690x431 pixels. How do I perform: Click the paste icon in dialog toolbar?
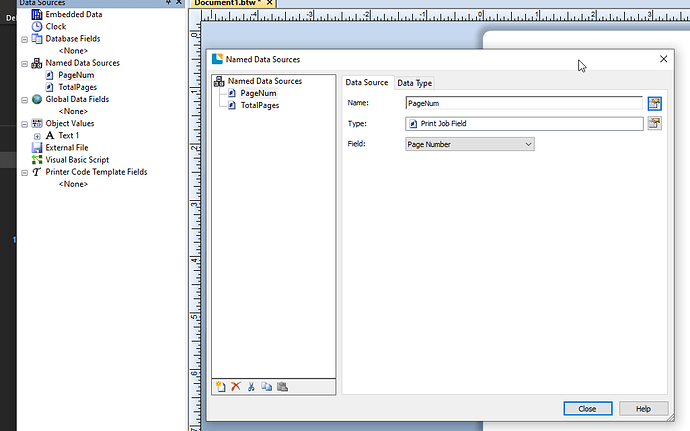[x=283, y=387]
